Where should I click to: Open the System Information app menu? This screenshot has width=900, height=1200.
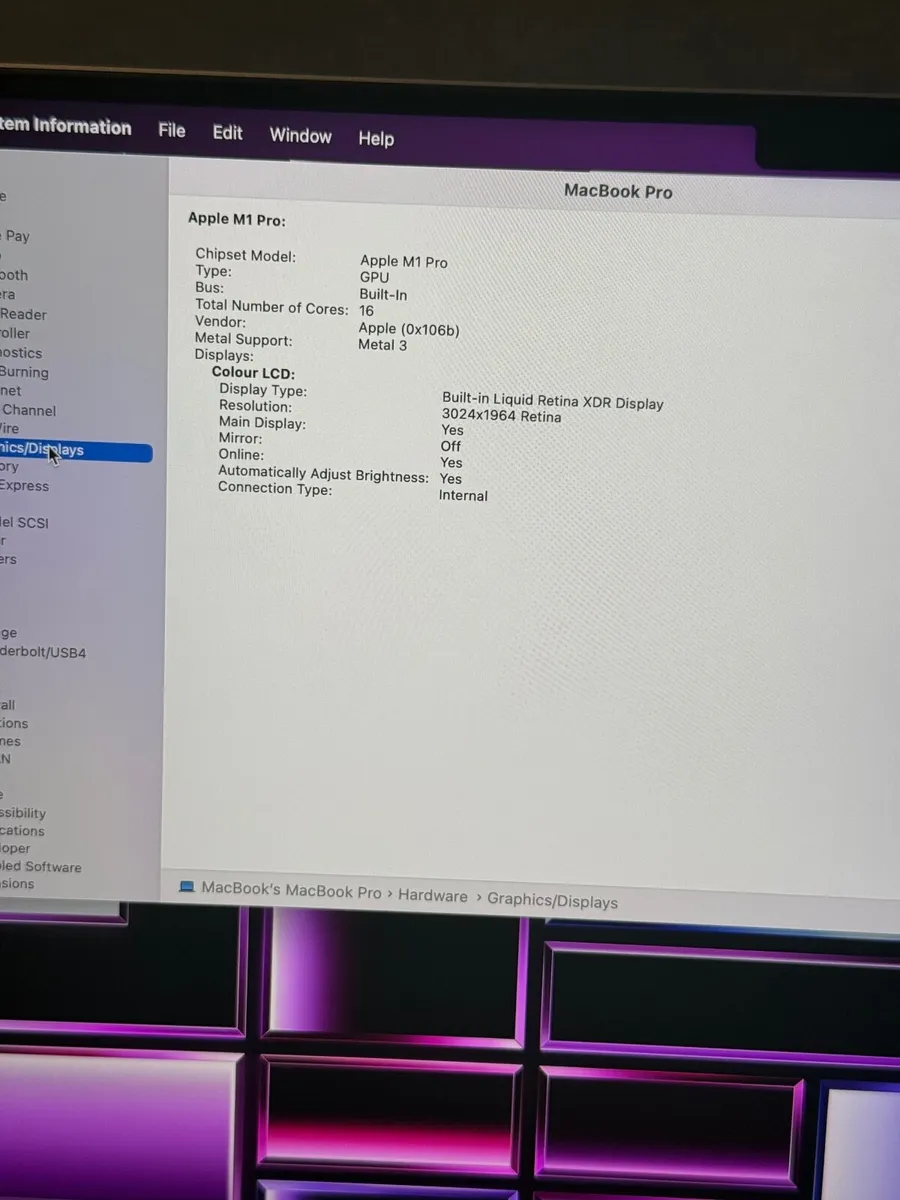pyautogui.click(x=66, y=126)
